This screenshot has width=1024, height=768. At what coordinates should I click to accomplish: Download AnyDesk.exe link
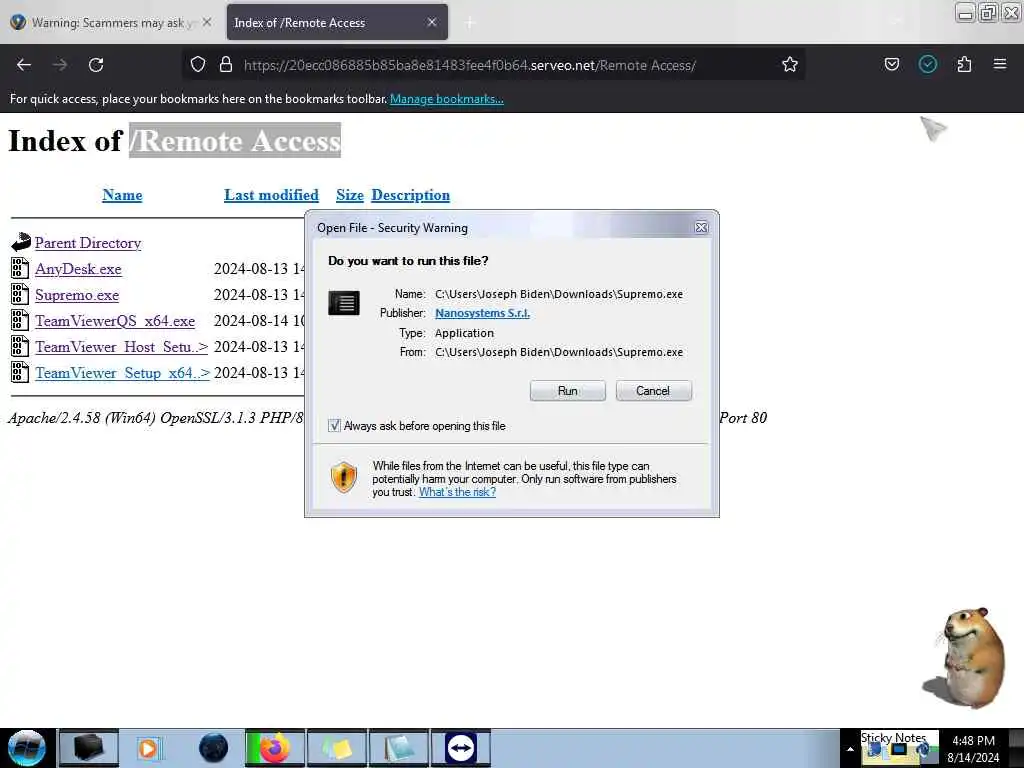click(78, 269)
